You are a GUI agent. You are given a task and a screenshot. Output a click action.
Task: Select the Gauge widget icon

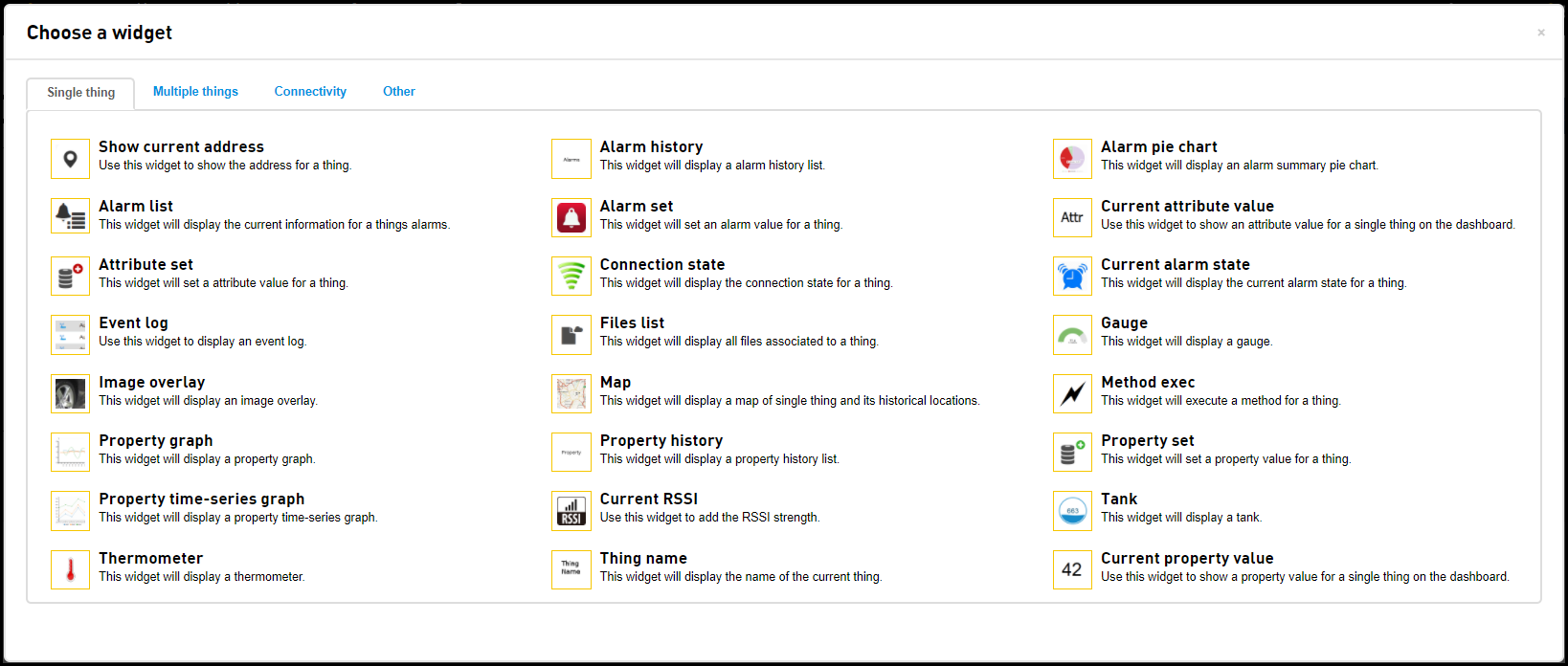click(x=1072, y=335)
